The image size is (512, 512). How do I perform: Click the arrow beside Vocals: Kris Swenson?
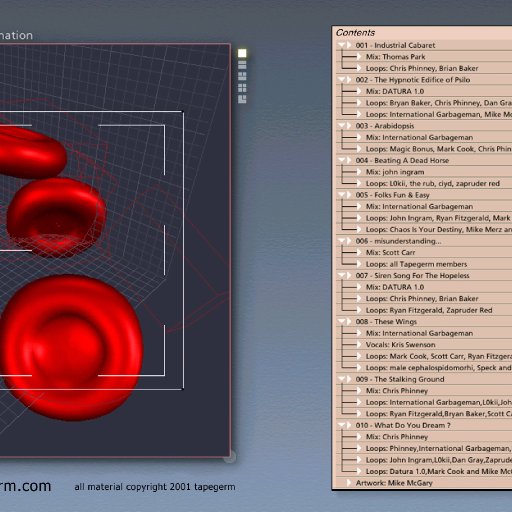coord(359,345)
